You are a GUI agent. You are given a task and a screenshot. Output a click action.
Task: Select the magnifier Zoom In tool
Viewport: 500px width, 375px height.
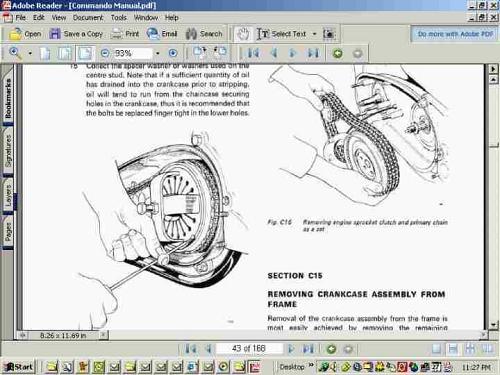[15, 53]
